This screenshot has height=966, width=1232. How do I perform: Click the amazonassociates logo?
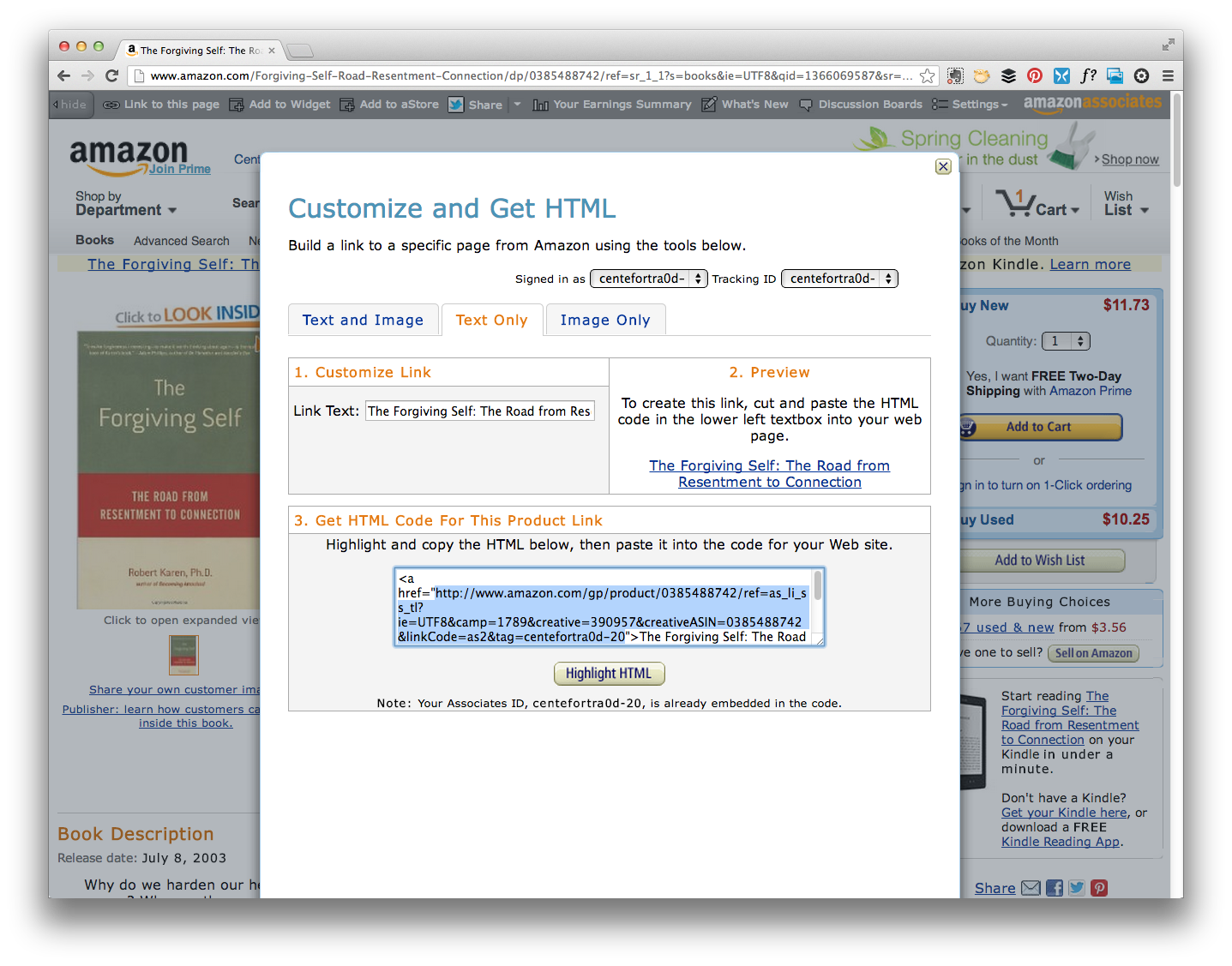[1092, 104]
